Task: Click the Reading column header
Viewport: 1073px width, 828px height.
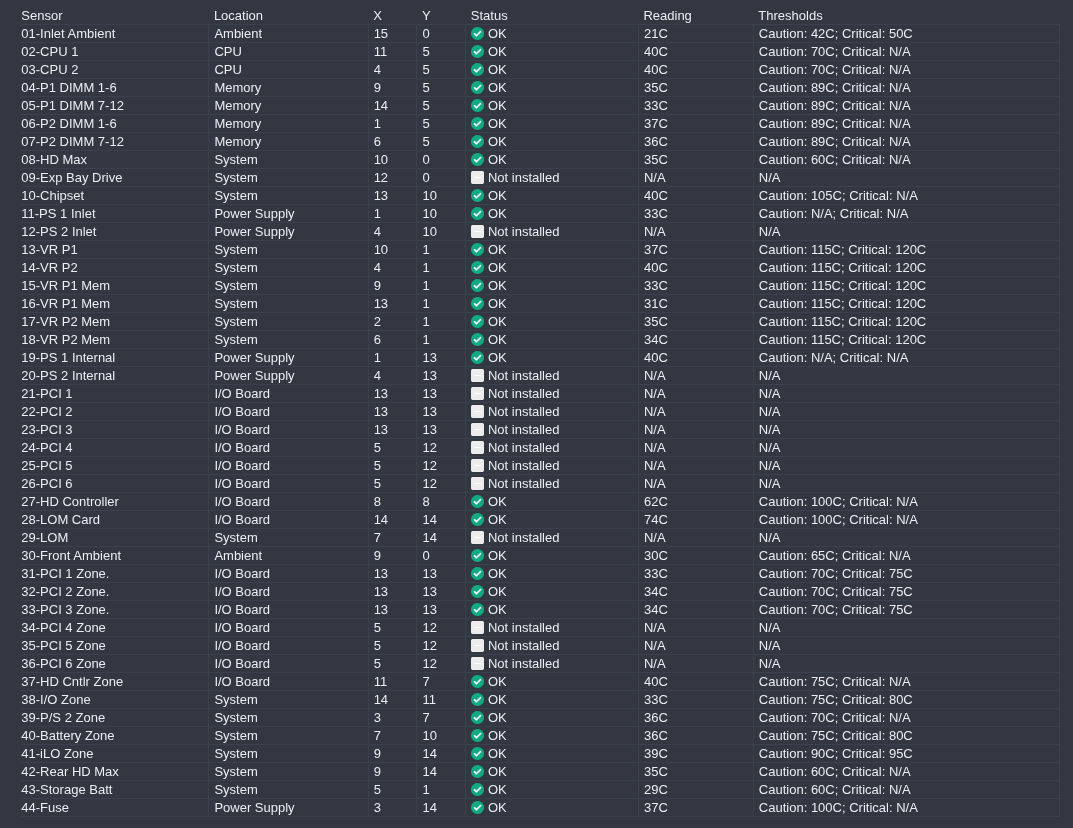Action: click(667, 16)
